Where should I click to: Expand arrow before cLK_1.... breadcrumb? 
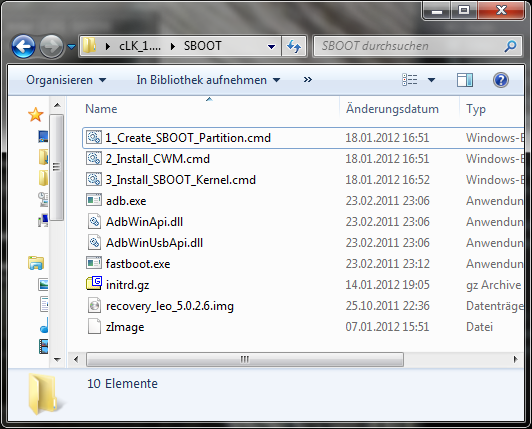(x=108, y=46)
